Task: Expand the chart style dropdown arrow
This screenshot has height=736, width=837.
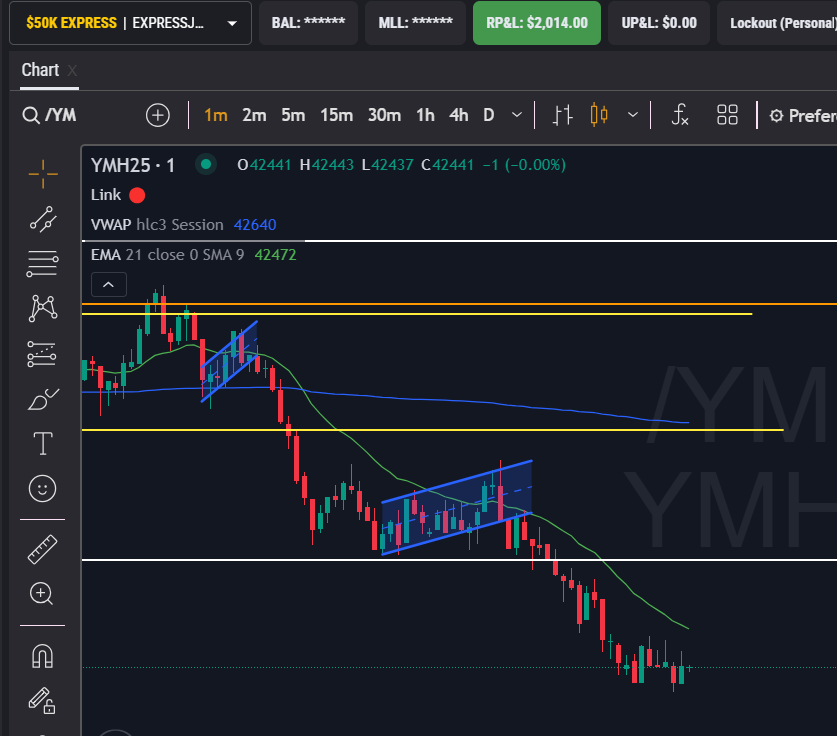Action: (x=633, y=115)
